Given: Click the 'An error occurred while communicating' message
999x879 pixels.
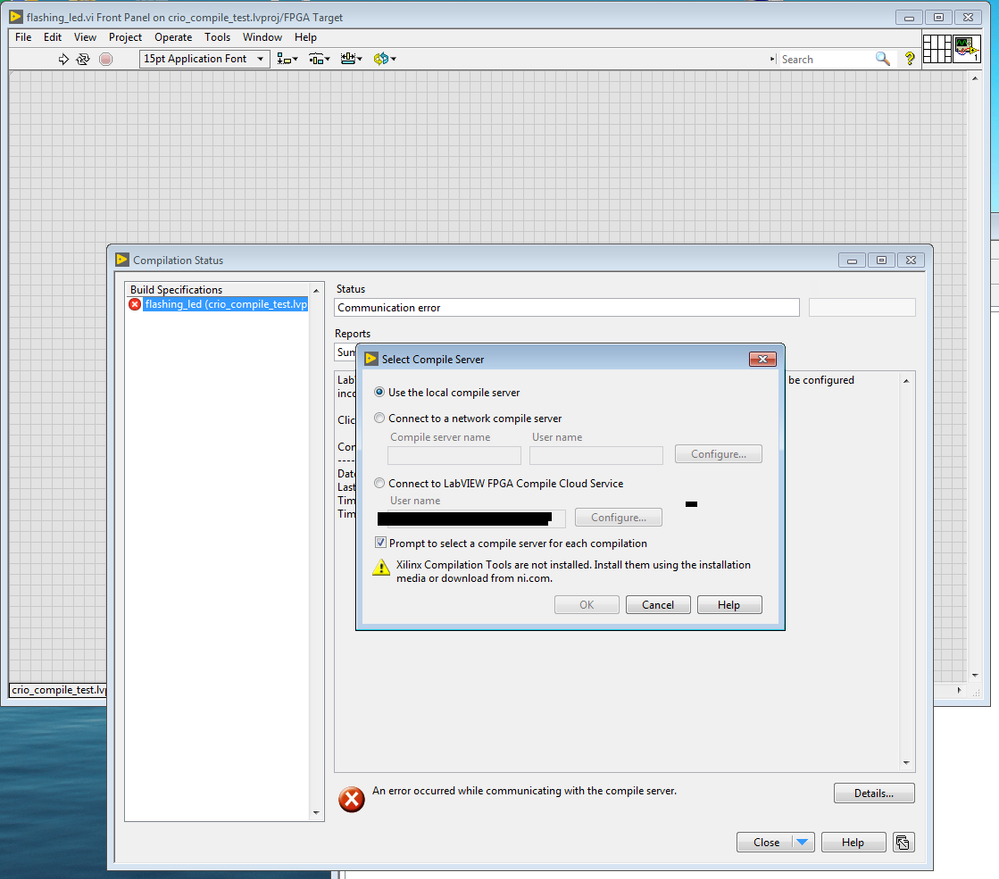Looking at the screenshot, I should 524,790.
